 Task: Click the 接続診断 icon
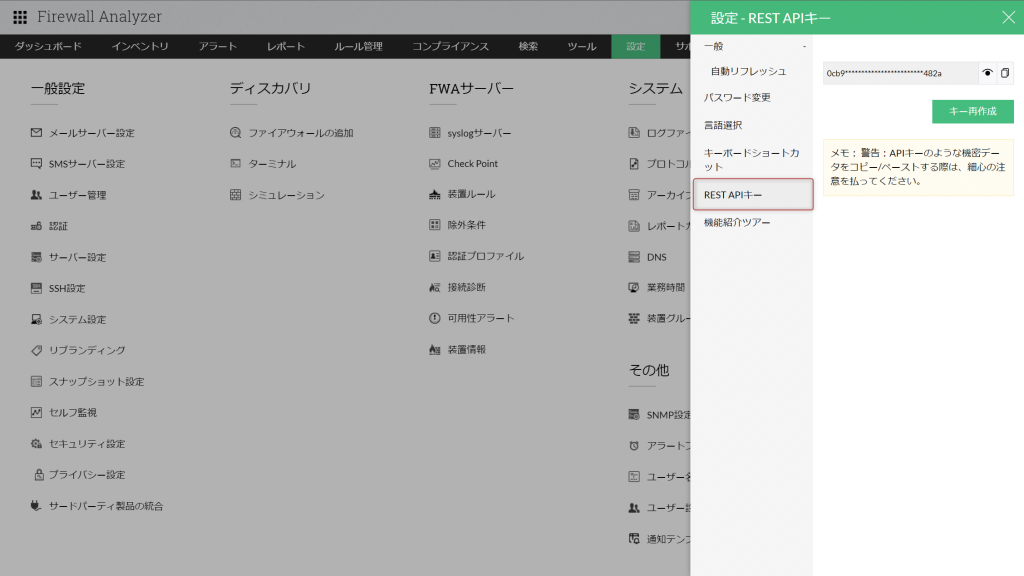click(435, 287)
